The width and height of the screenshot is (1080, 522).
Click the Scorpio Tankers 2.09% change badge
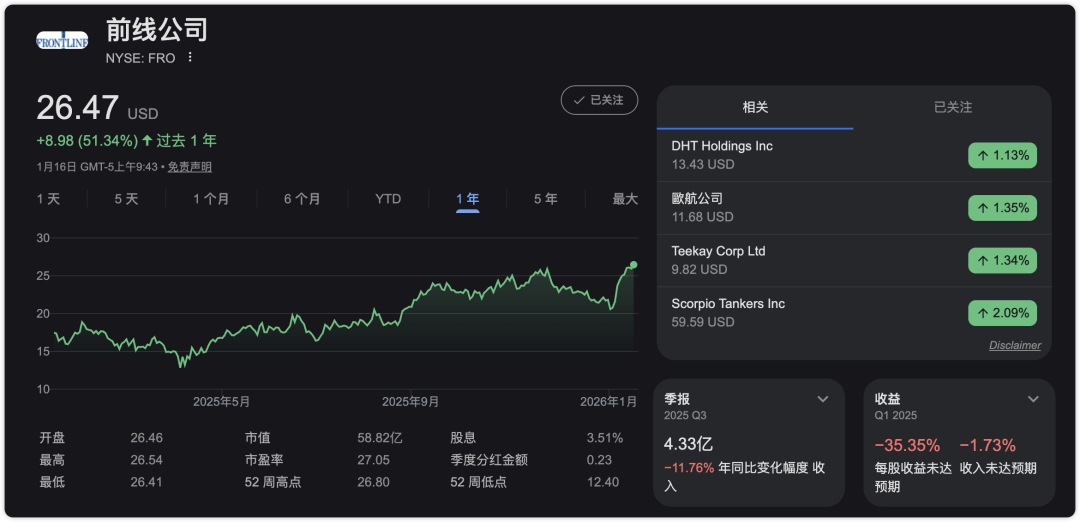[x=1002, y=313]
